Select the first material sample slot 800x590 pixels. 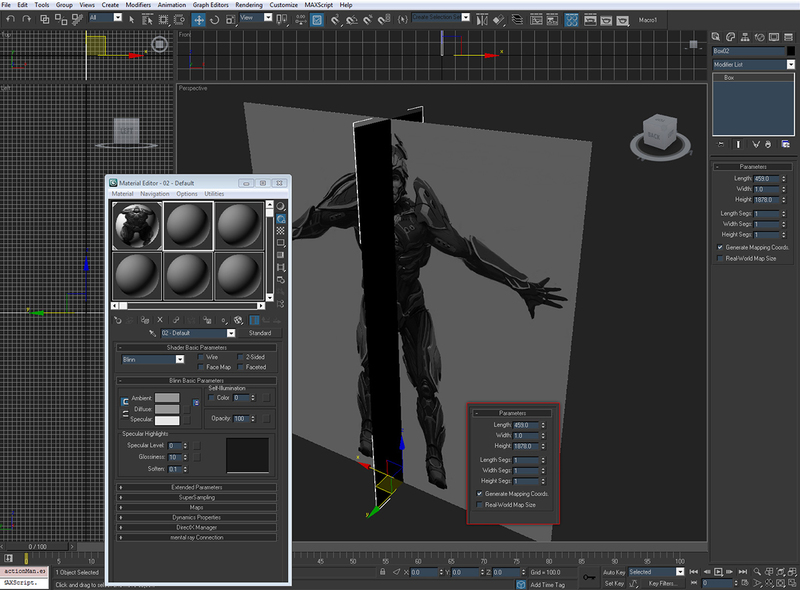point(137,226)
